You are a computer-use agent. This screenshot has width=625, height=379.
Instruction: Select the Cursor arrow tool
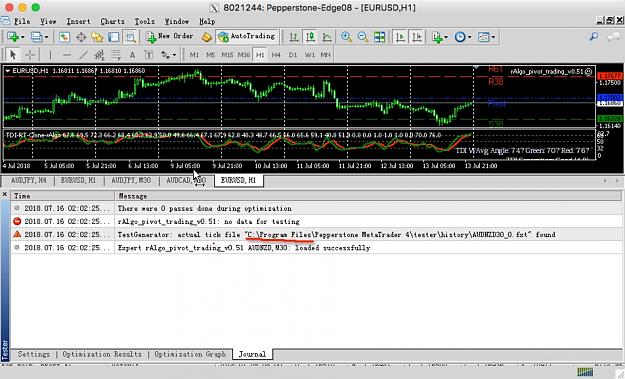pyautogui.click(x=13, y=55)
